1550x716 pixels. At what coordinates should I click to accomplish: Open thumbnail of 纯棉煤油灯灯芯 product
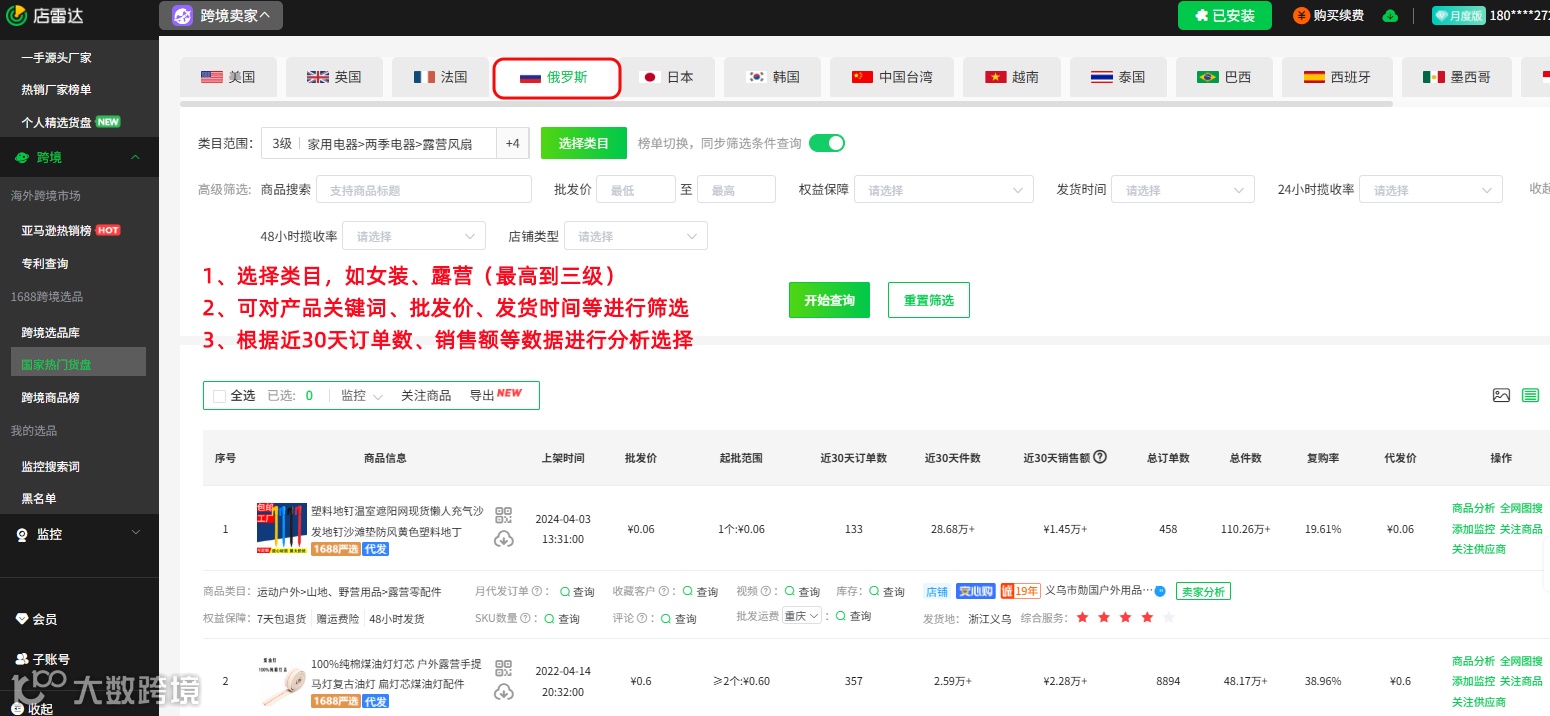coord(282,681)
